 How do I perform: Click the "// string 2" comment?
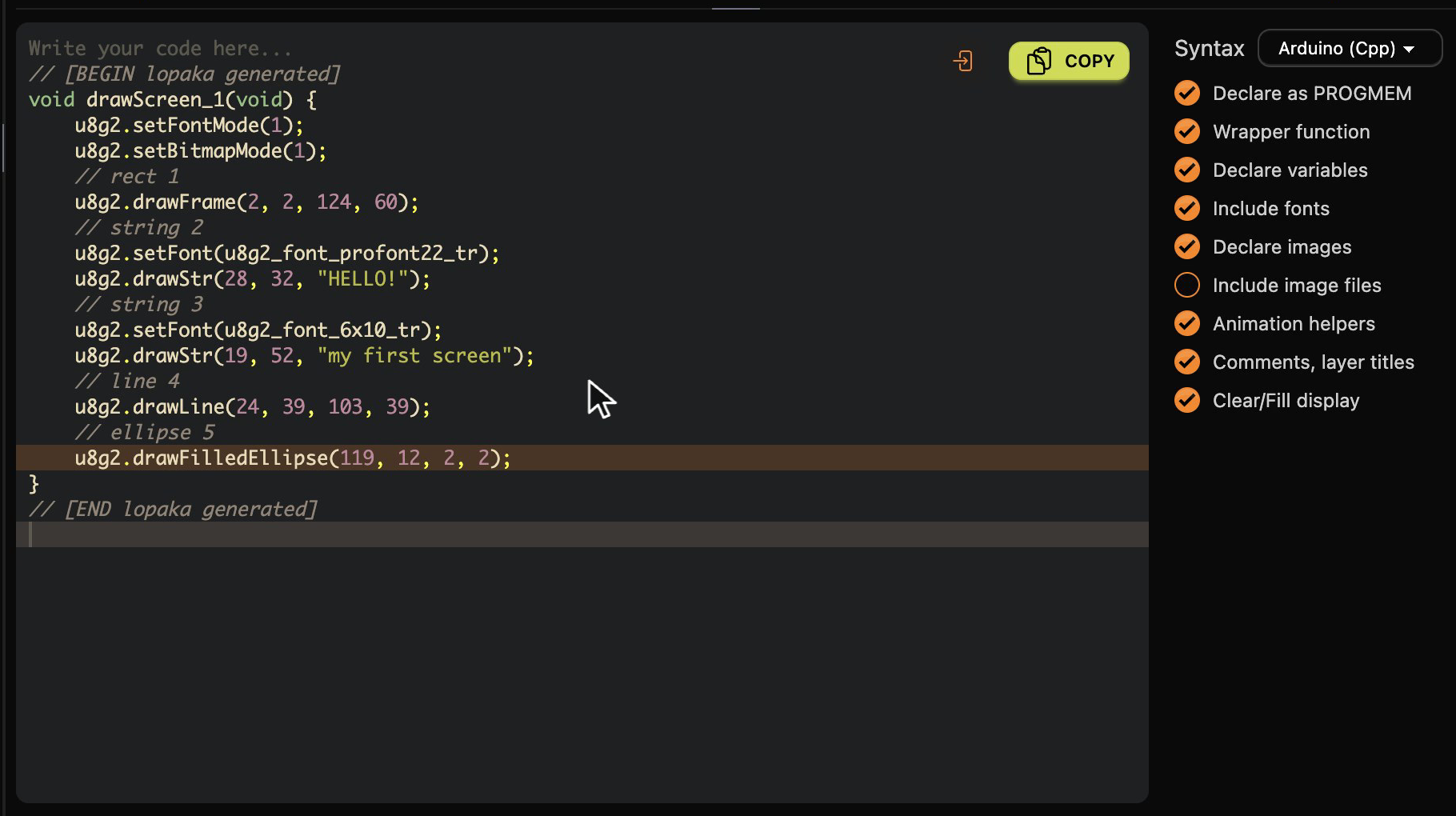click(x=138, y=227)
